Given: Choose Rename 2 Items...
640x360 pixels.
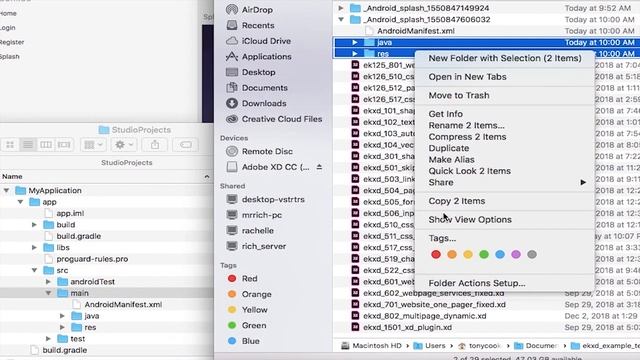Looking at the screenshot, I should (505, 125).
